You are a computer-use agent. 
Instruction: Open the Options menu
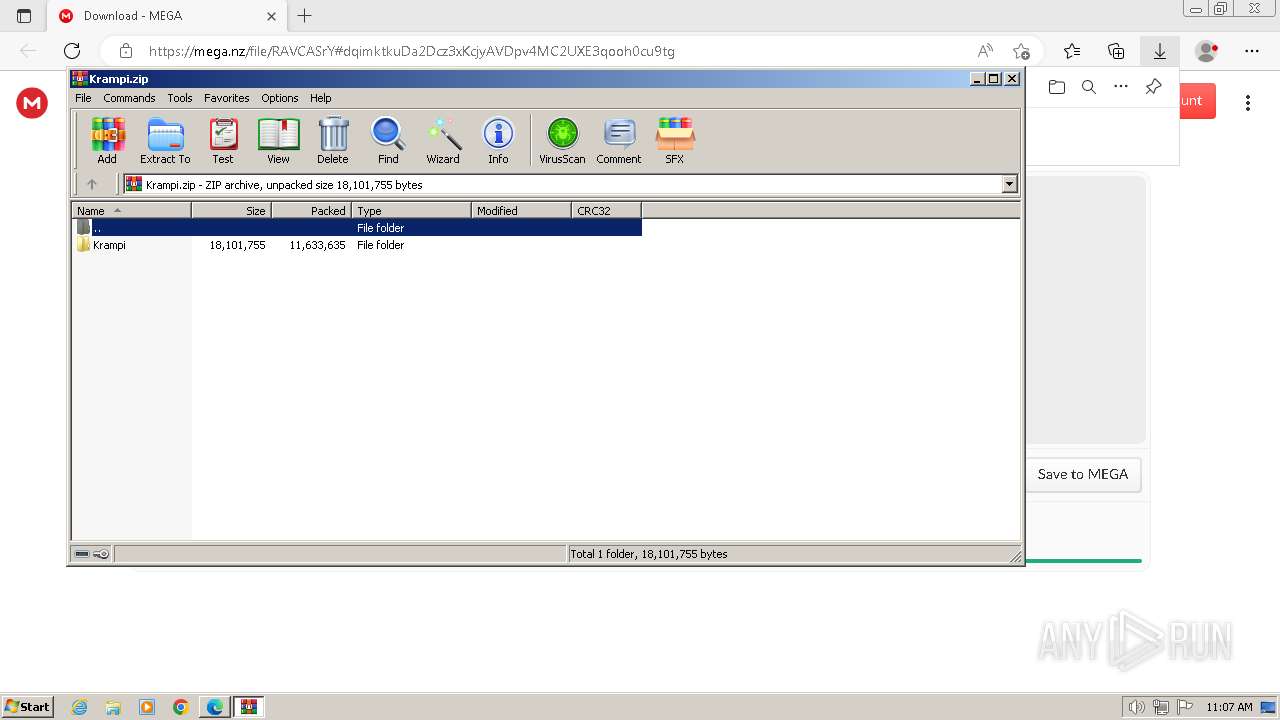[280, 98]
